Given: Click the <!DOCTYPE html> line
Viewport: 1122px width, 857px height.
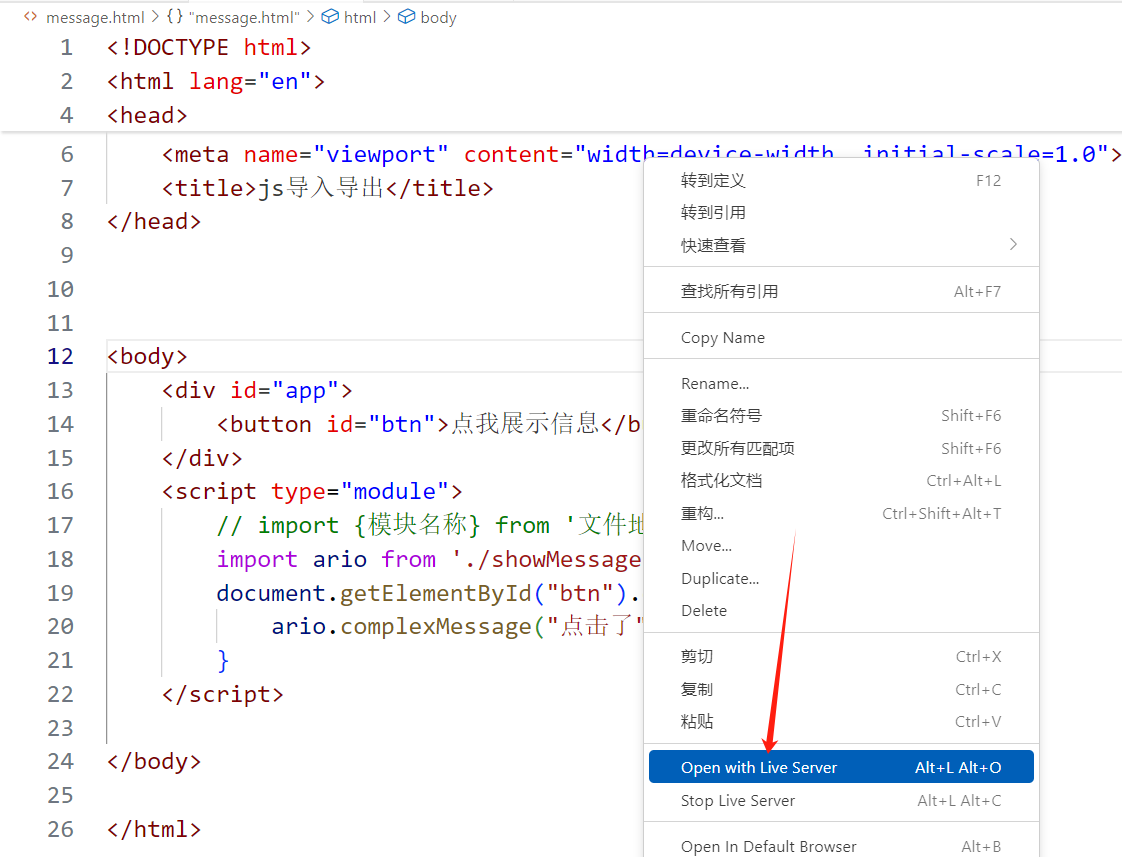Looking at the screenshot, I should point(209,47).
